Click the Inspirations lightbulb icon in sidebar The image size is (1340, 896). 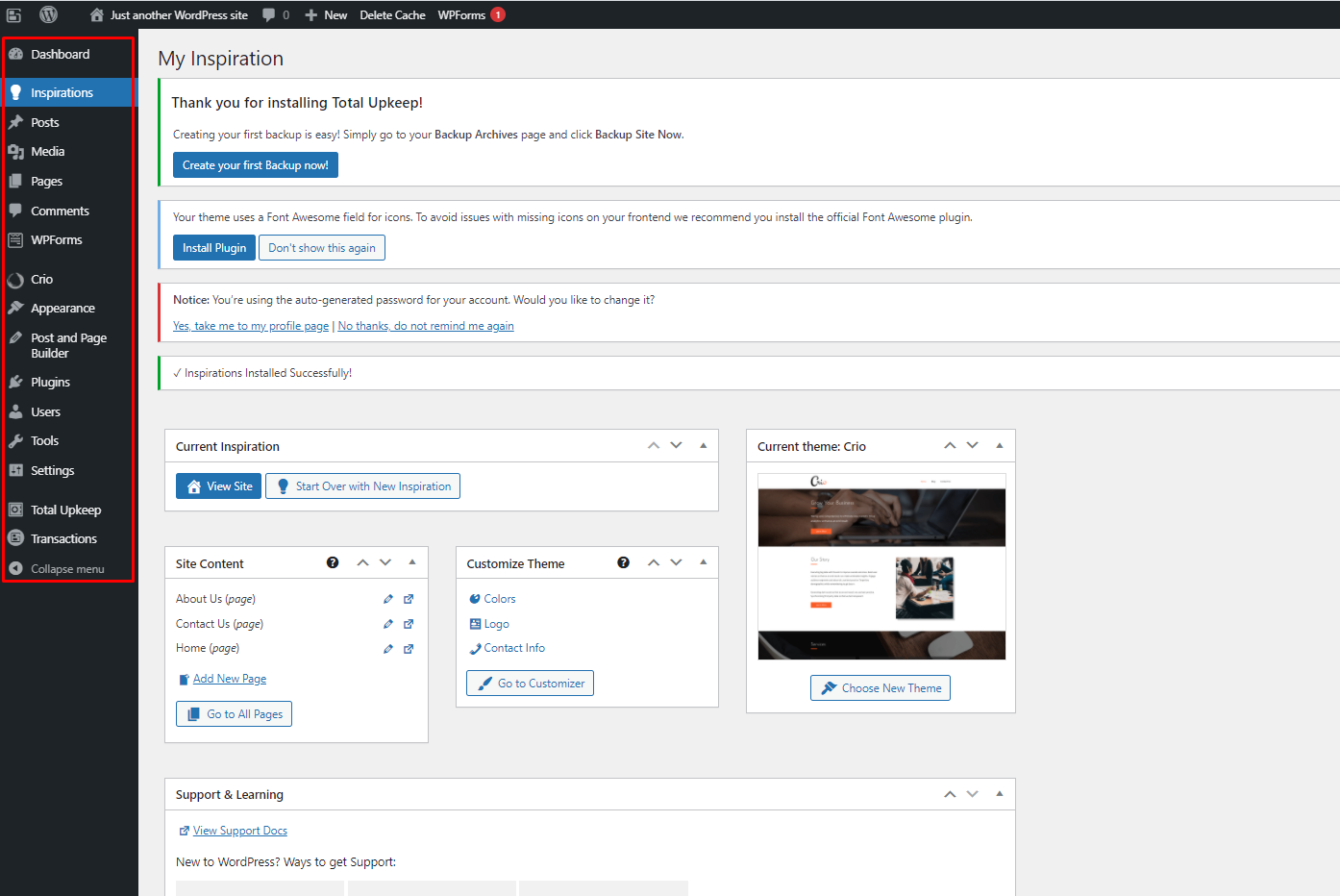coord(15,92)
